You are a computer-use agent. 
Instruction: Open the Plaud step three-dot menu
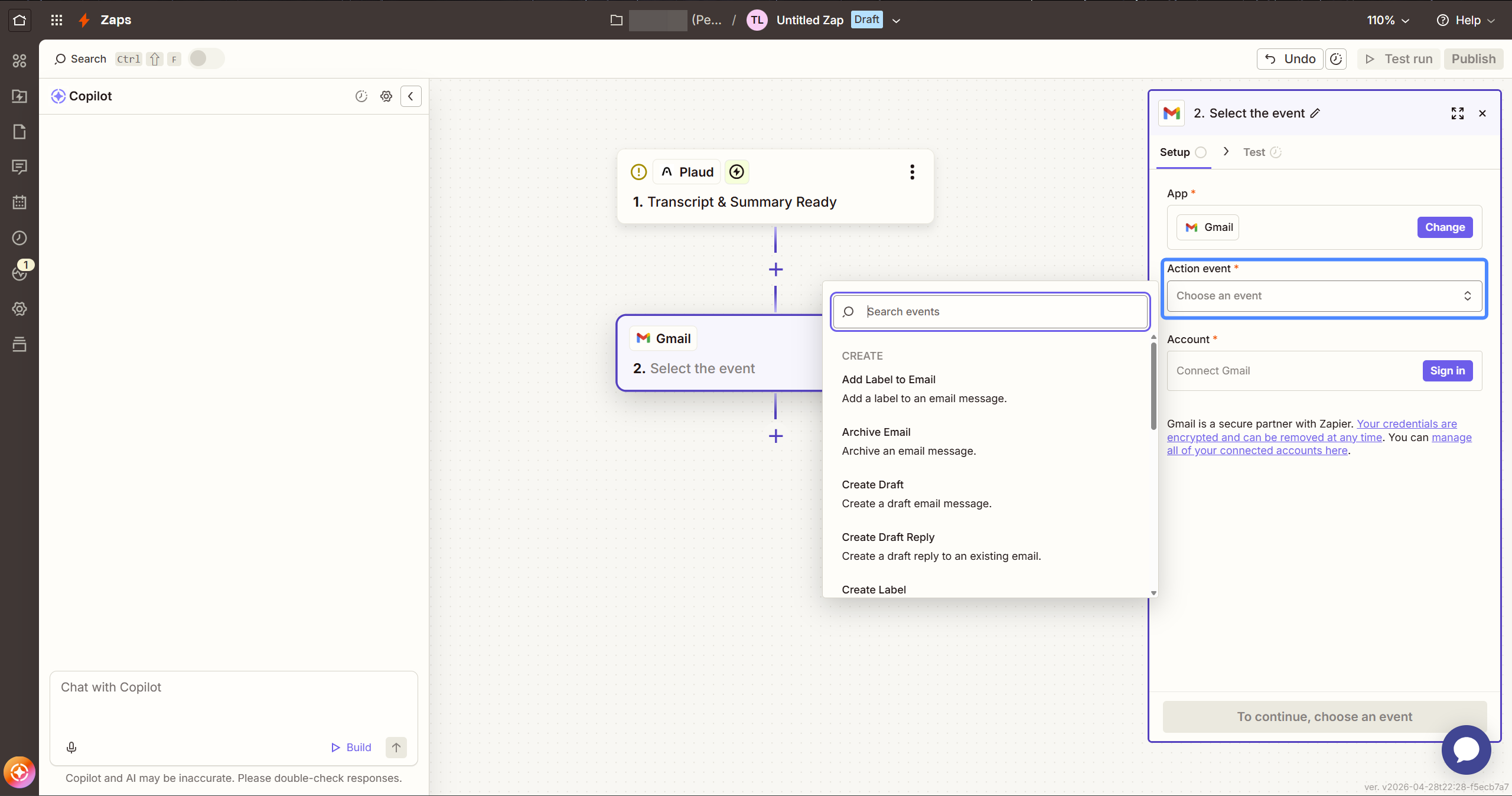click(x=913, y=172)
